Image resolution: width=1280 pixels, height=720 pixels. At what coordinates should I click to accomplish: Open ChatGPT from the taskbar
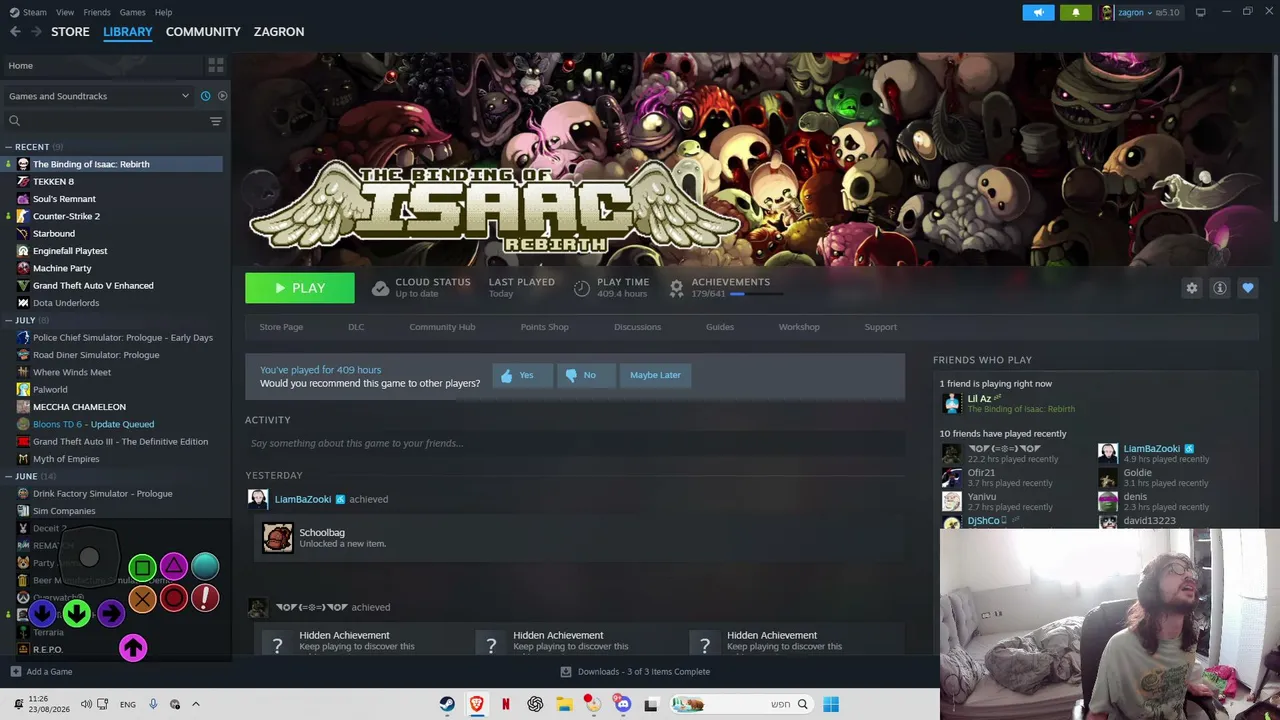[x=535, y=704]
